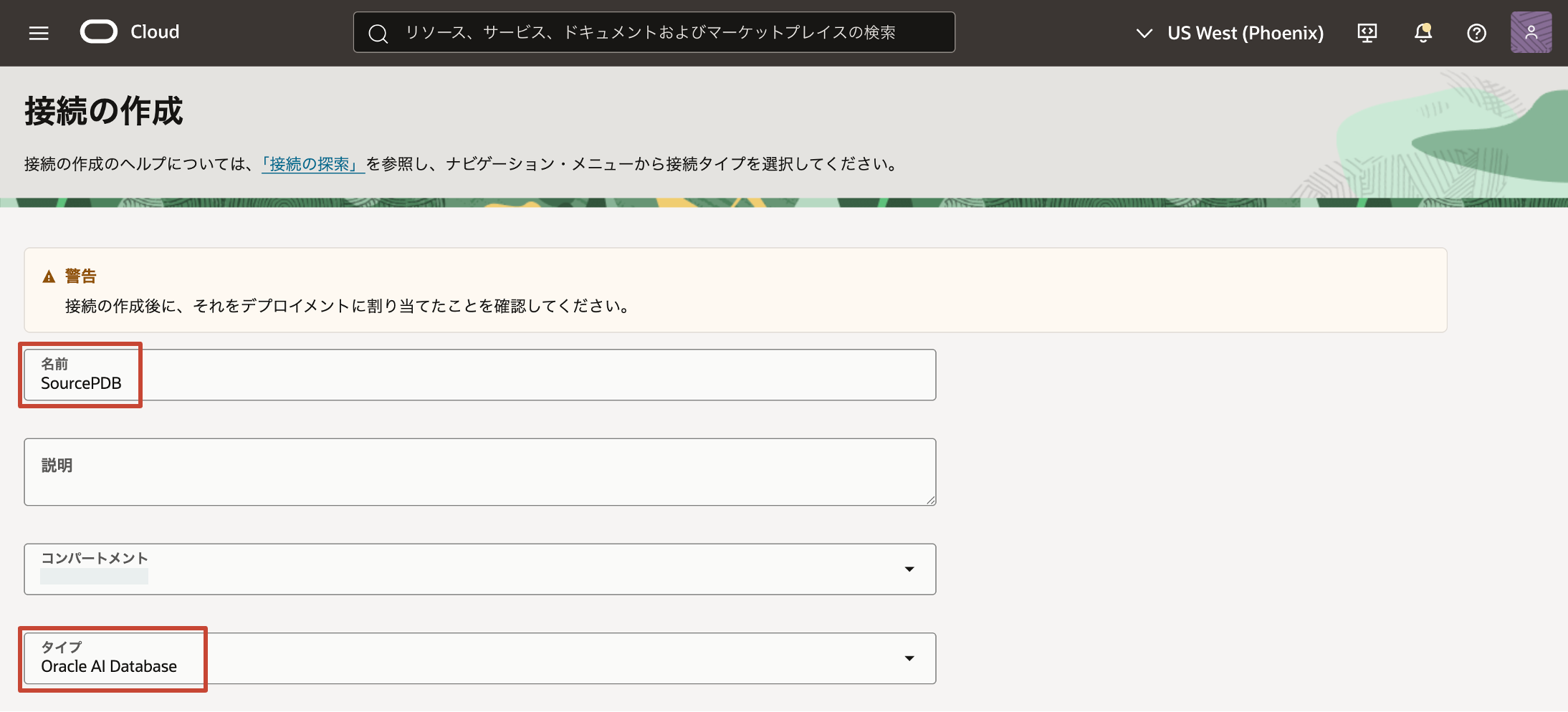The width and height of the screenshot is (1568, 712).
Task: Open the navigation hamburger menu
Action: 39,32
